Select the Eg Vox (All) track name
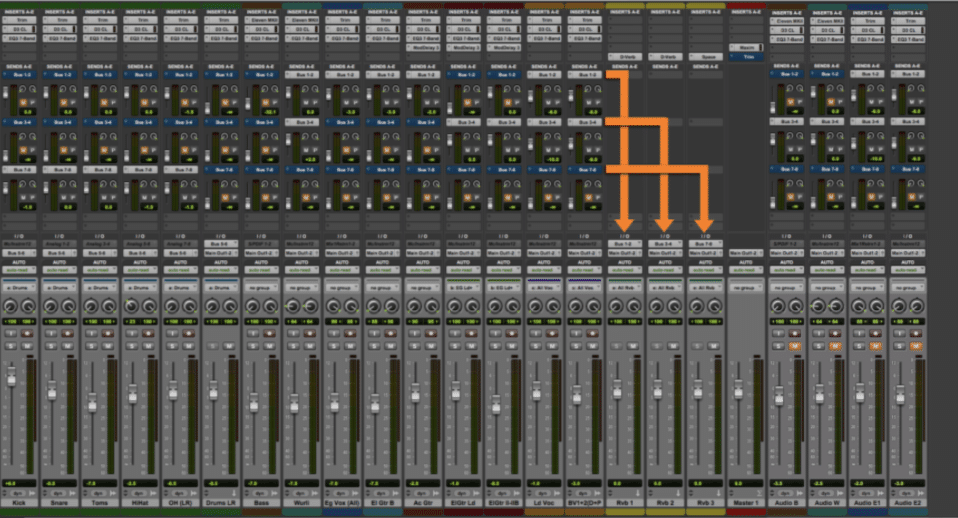The height and width of the screenshot is (518, 958). (x=342, y=503)
